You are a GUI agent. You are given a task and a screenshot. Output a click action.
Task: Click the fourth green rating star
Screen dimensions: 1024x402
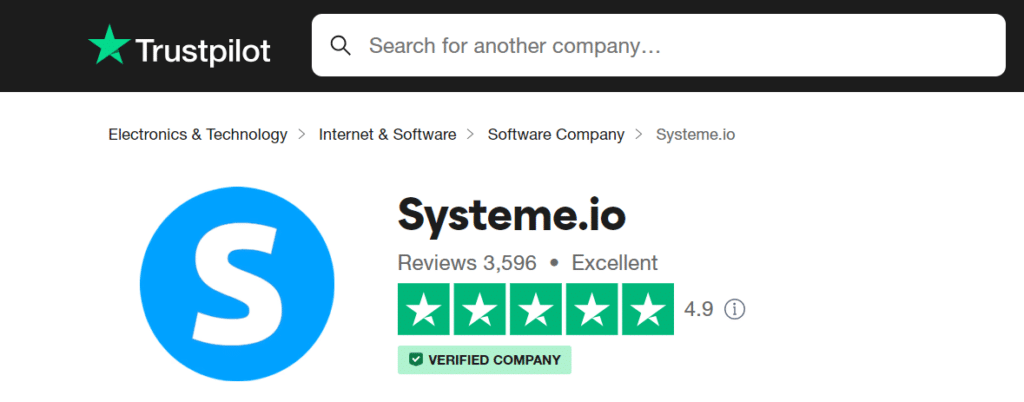(x=592, y=309)
